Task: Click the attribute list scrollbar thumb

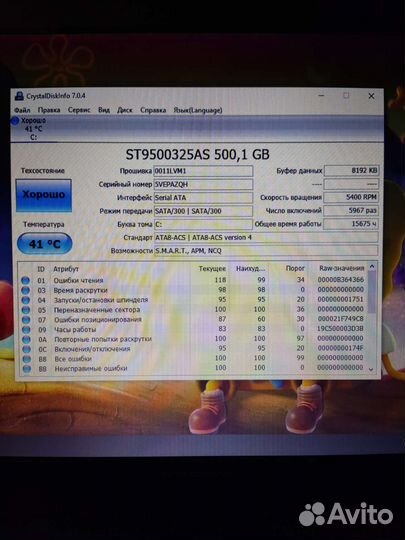Action: point(372,292)
